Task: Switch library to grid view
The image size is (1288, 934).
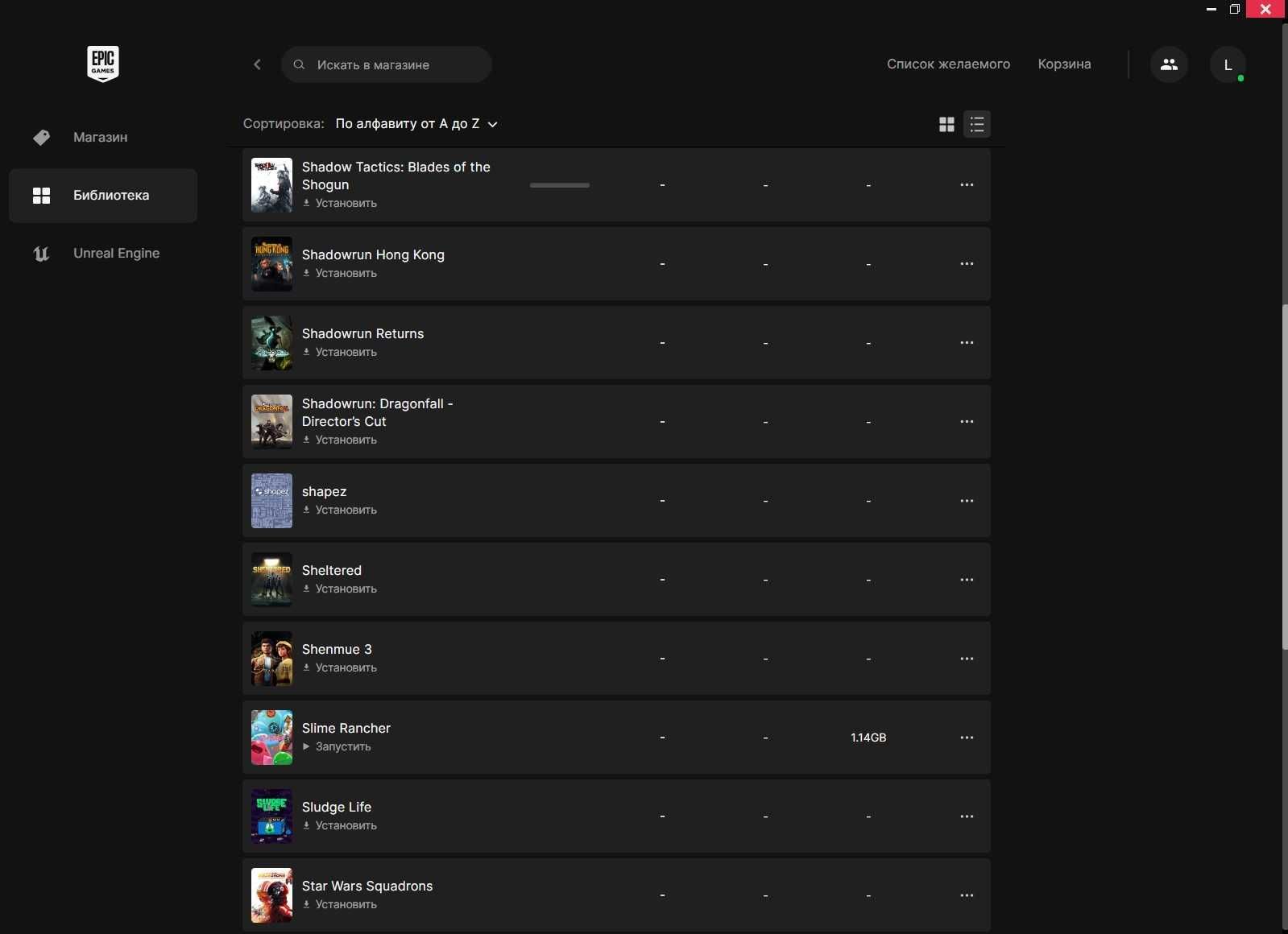Action: point(946,124)
